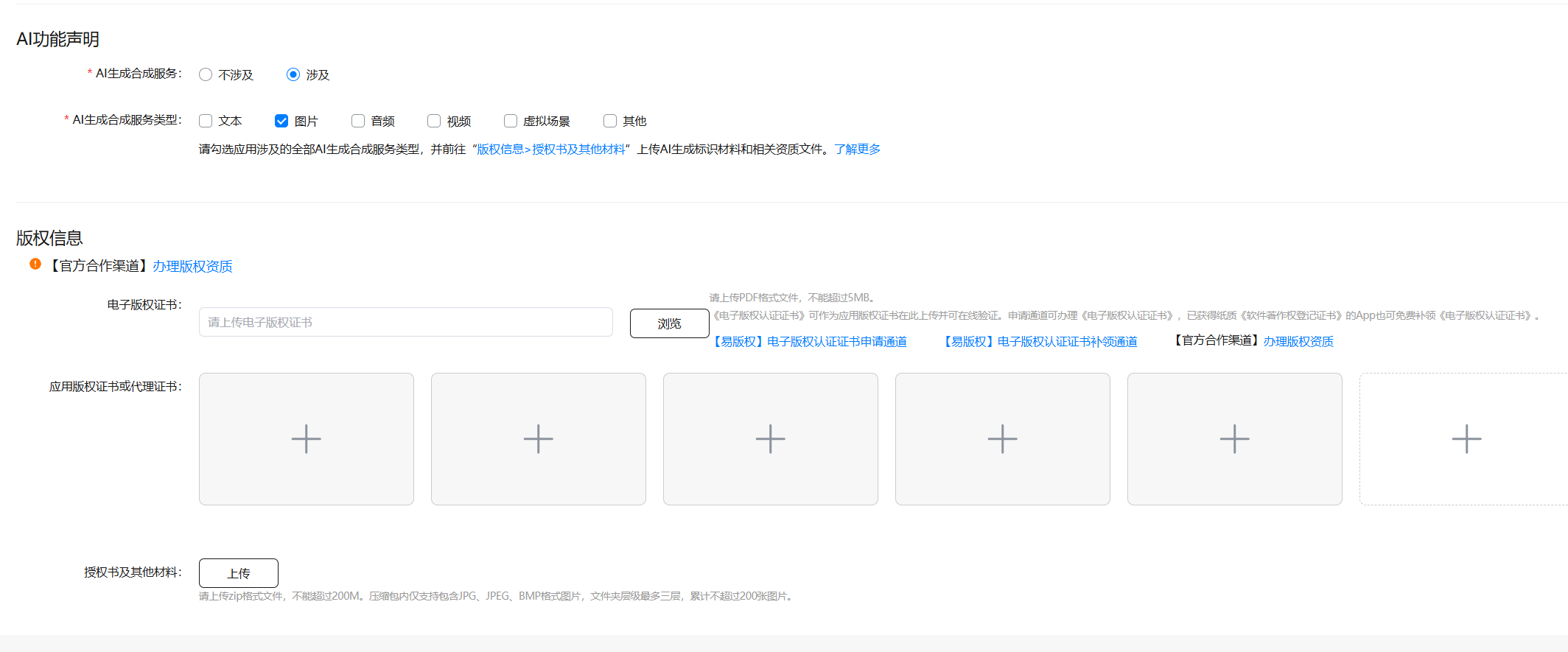Open 电子版权认证证书申请通道 link
The width and height of the screenshot is (1568, 652).
click(x=809, y=342)
